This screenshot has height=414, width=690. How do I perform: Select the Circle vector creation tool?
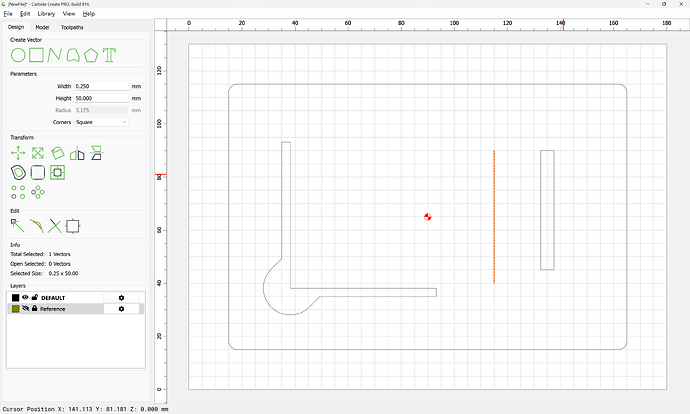tap(18, 55)
